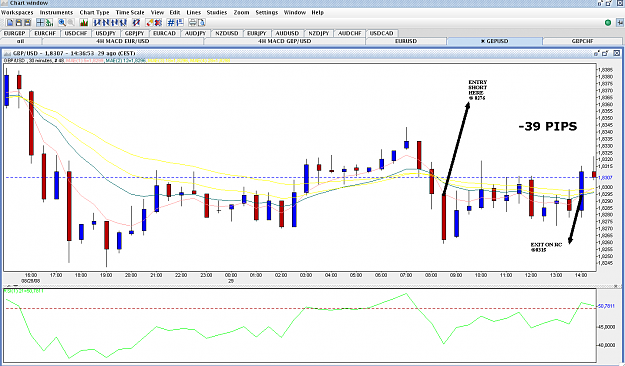Viewport: 625px width, 366px height.
Task: Open the Lines menu
Action: click(x=194, y=12)
